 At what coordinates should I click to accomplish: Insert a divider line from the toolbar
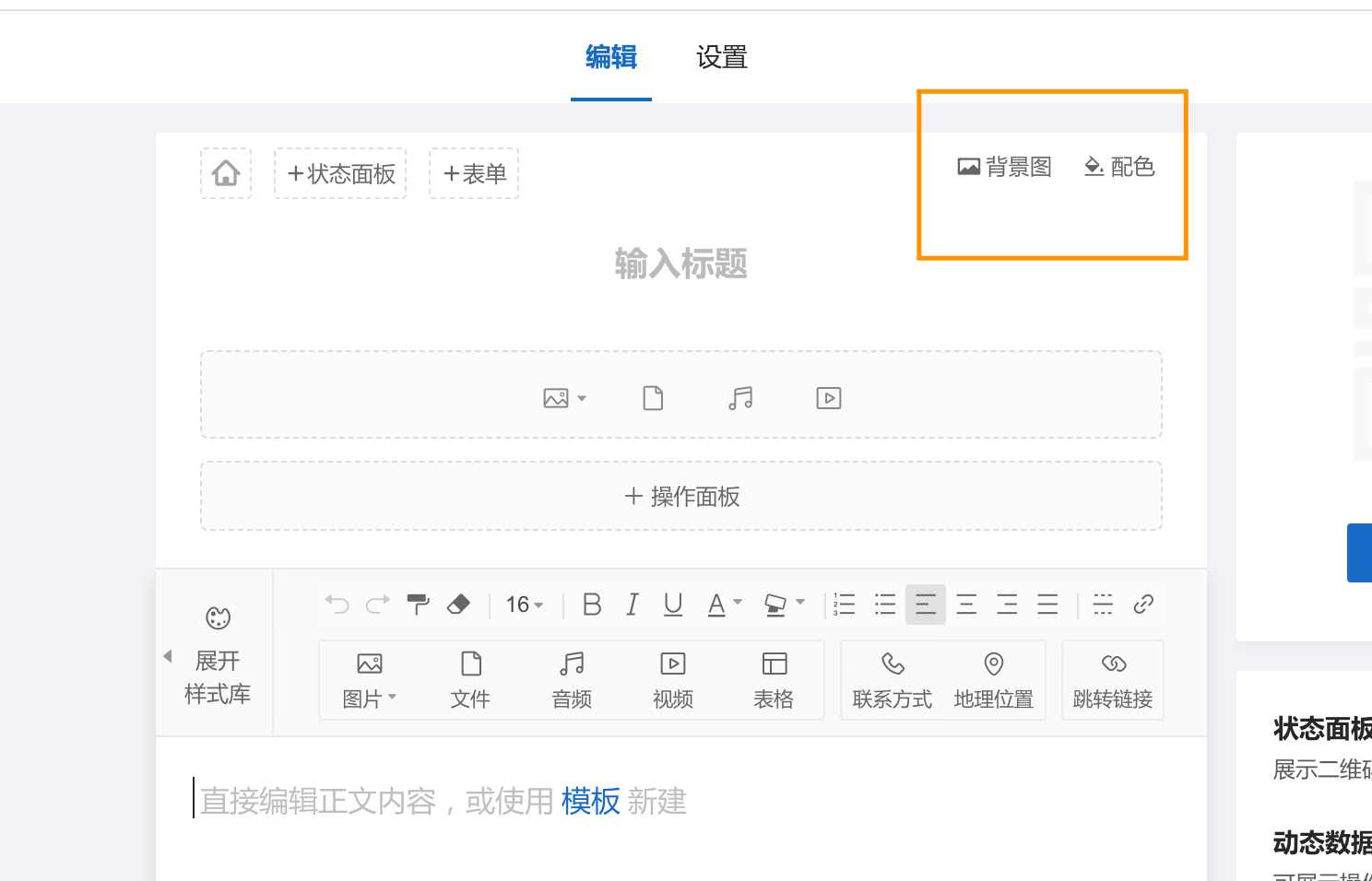(x=1103, y=605)
